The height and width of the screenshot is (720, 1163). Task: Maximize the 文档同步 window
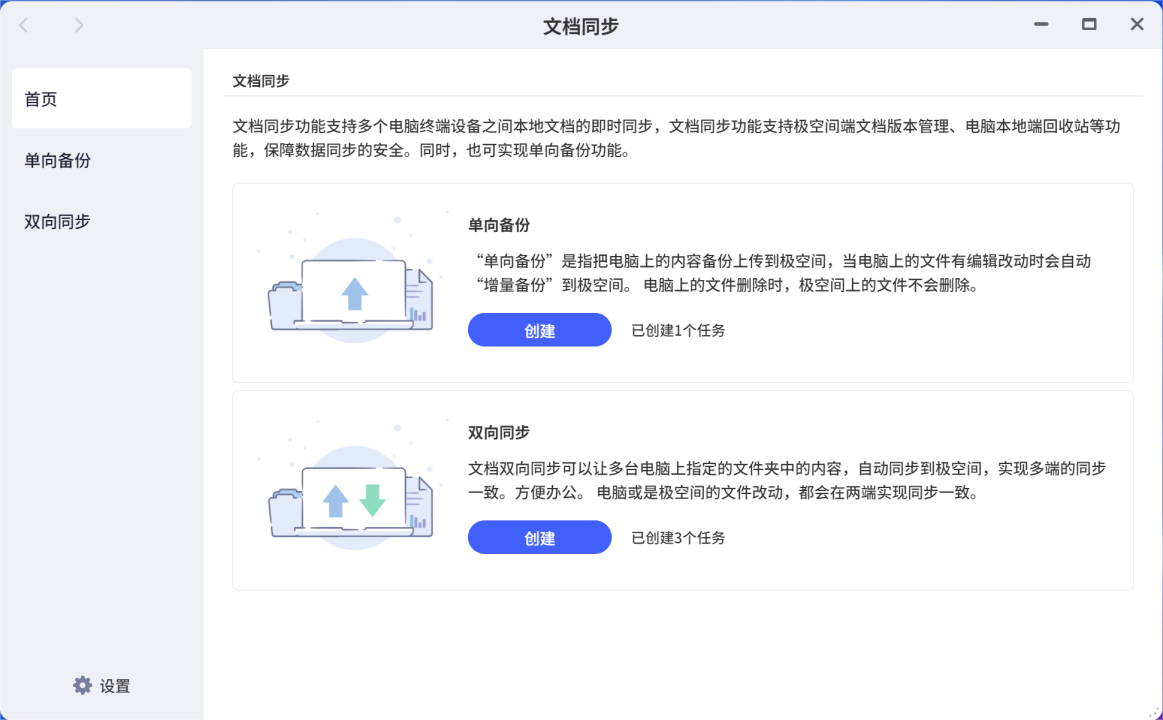point(1089,25)
